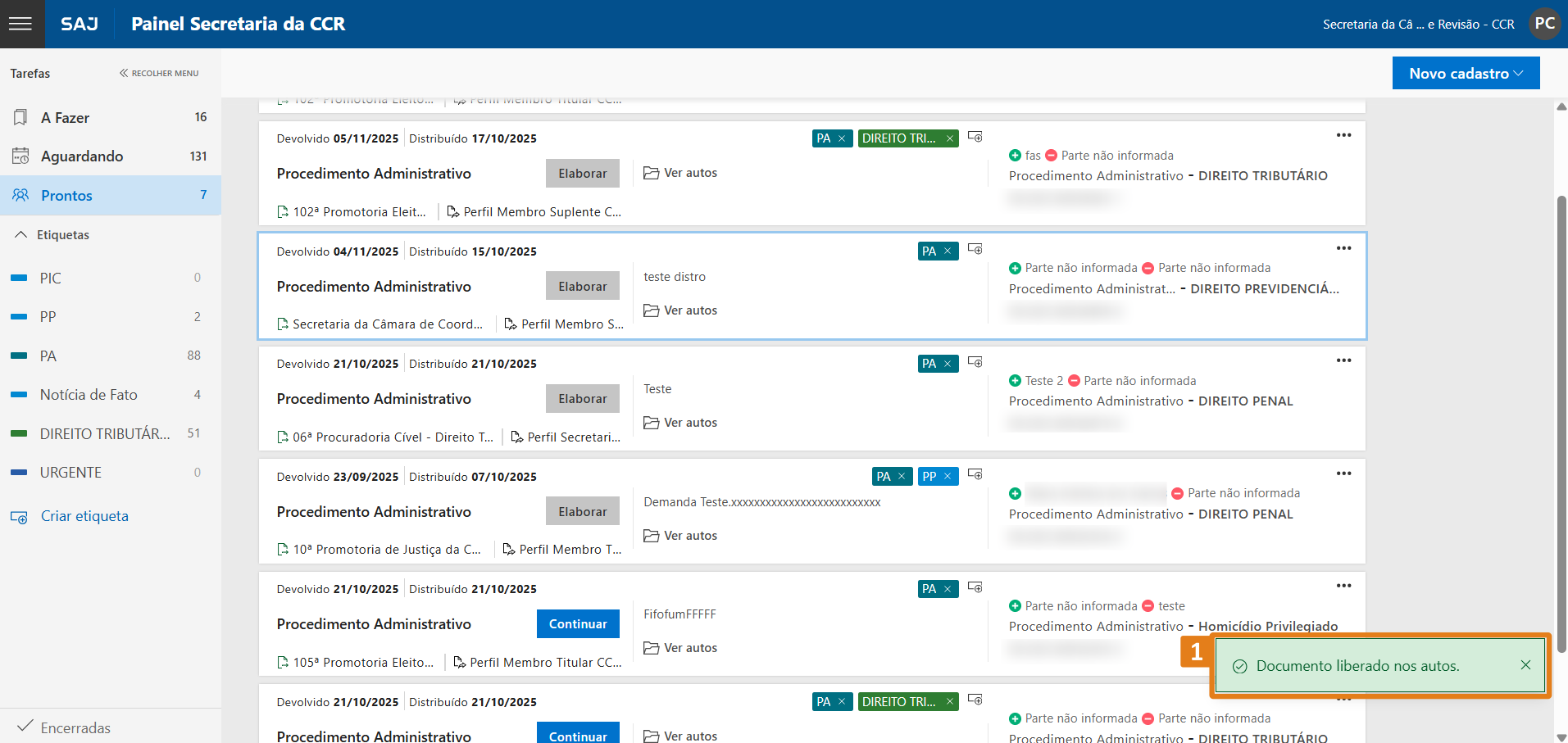This screenshot has width=1568, height=743.
Task: Select the A Fazer task list
Action: 66,118
